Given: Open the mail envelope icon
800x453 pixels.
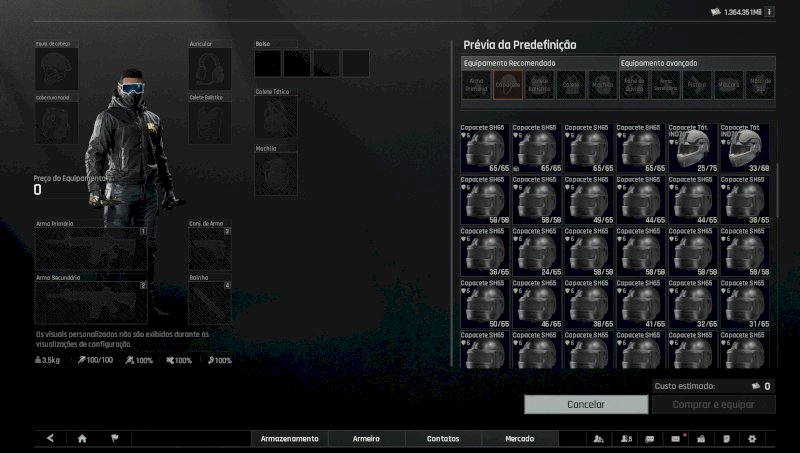Looking at the screenshot, I should 675,438.
